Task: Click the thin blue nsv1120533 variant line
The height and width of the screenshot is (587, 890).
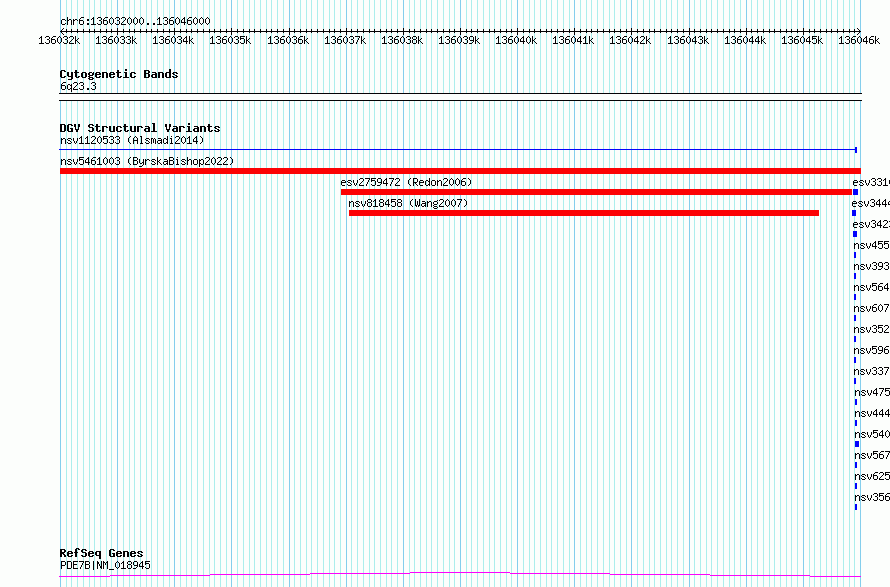Action: 458,150
